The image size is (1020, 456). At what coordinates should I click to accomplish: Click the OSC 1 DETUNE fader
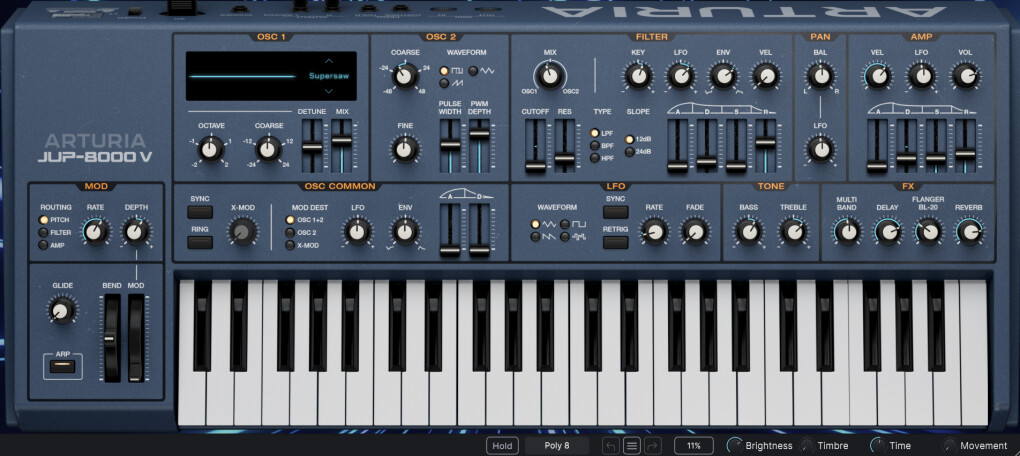click(x=312, y=146)
